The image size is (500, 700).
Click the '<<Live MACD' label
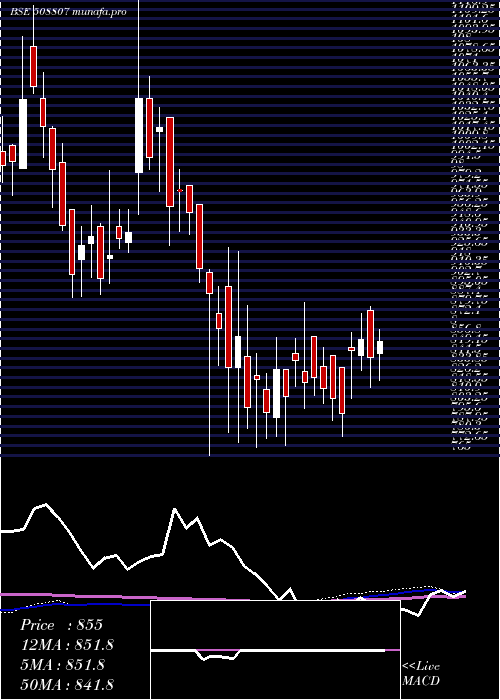click(x=421, y=673)
